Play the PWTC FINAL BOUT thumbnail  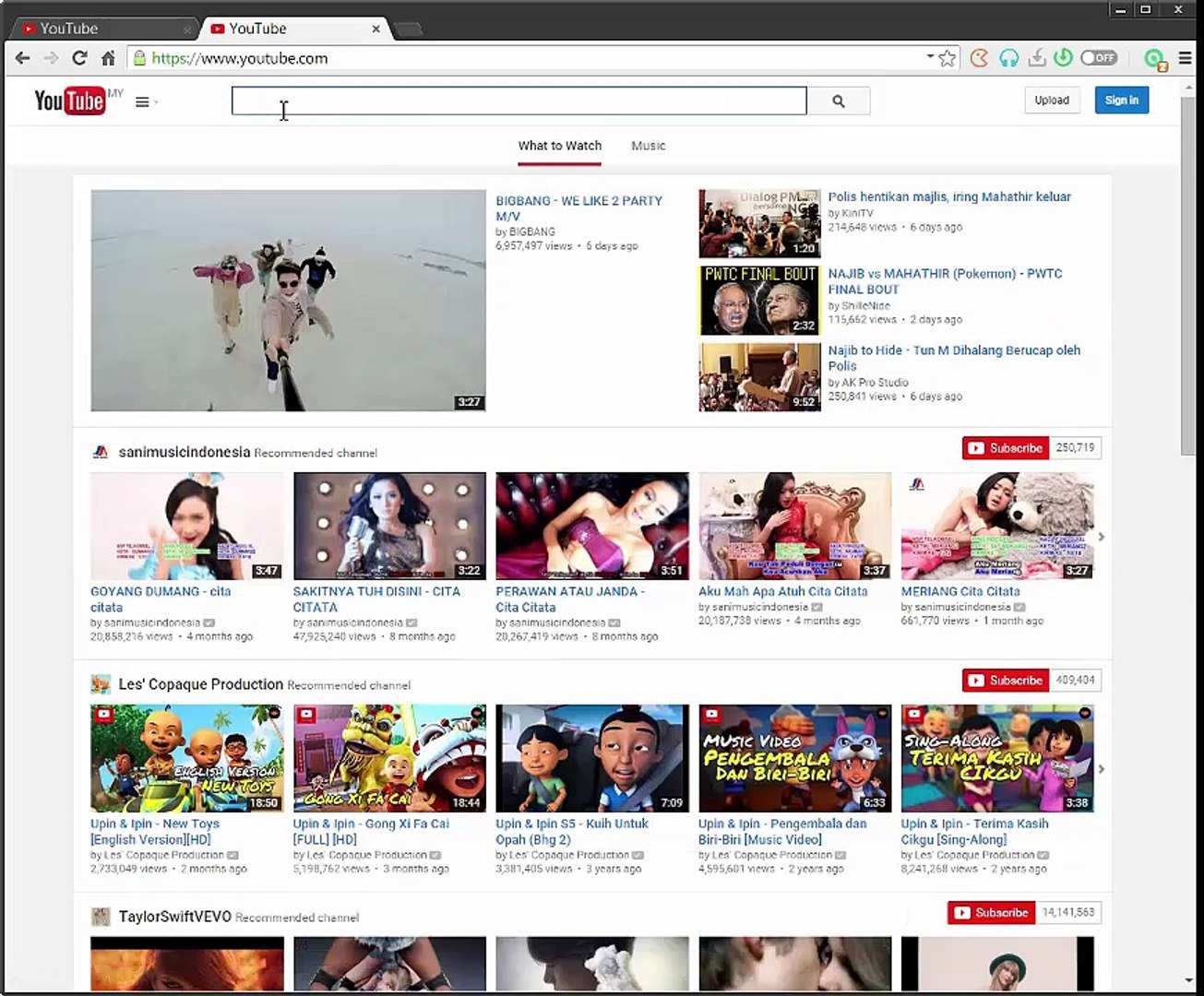pos(759,300)
